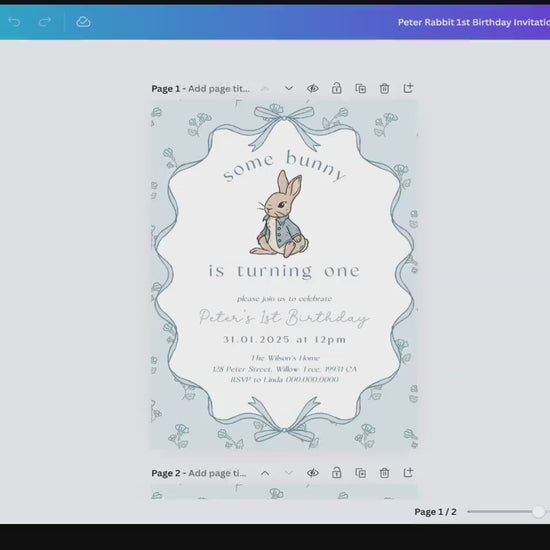The width and height of the screenshot is (550, 550).
Task: Select "The Wilson's Home" text line
Action: [x=285, y=358]
